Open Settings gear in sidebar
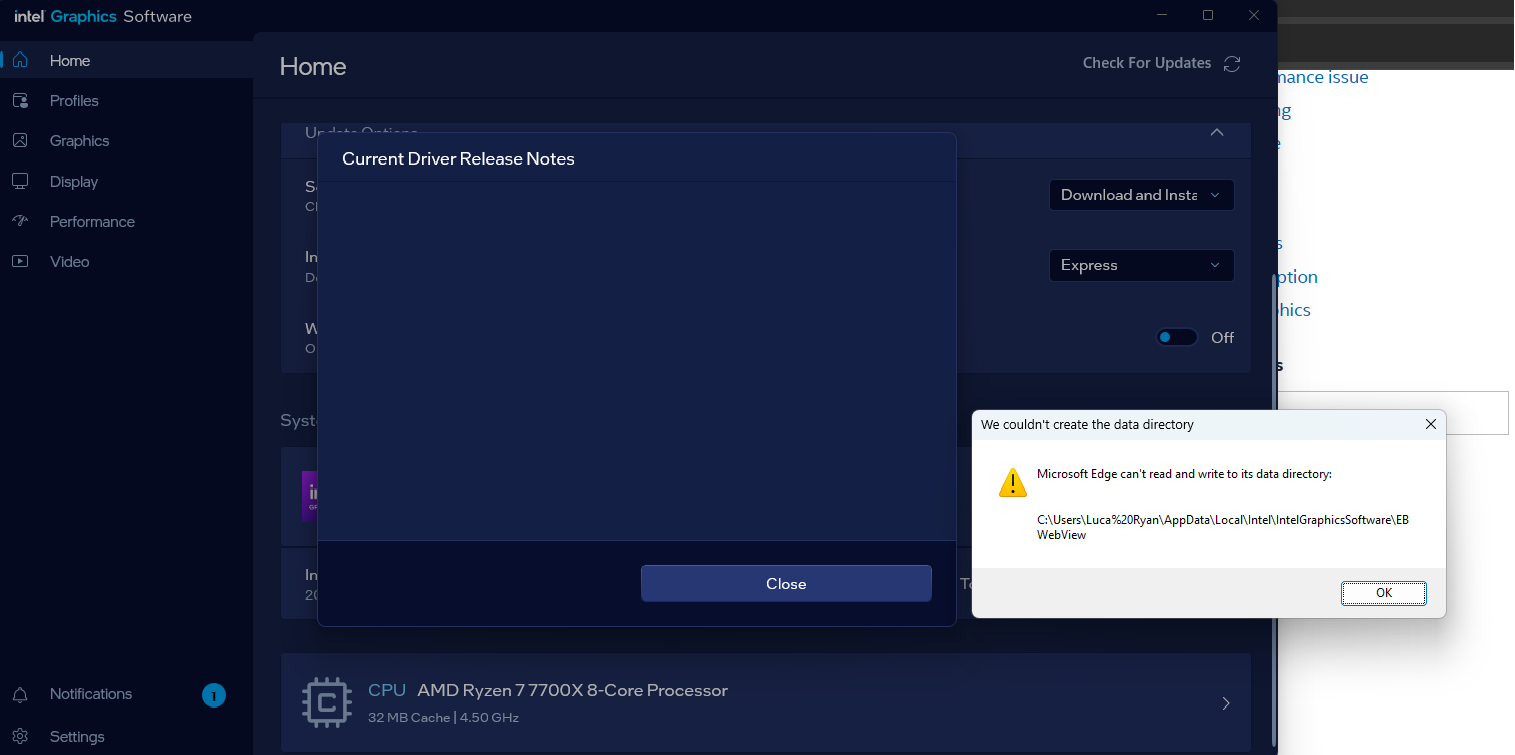 (x=20, y=737)
